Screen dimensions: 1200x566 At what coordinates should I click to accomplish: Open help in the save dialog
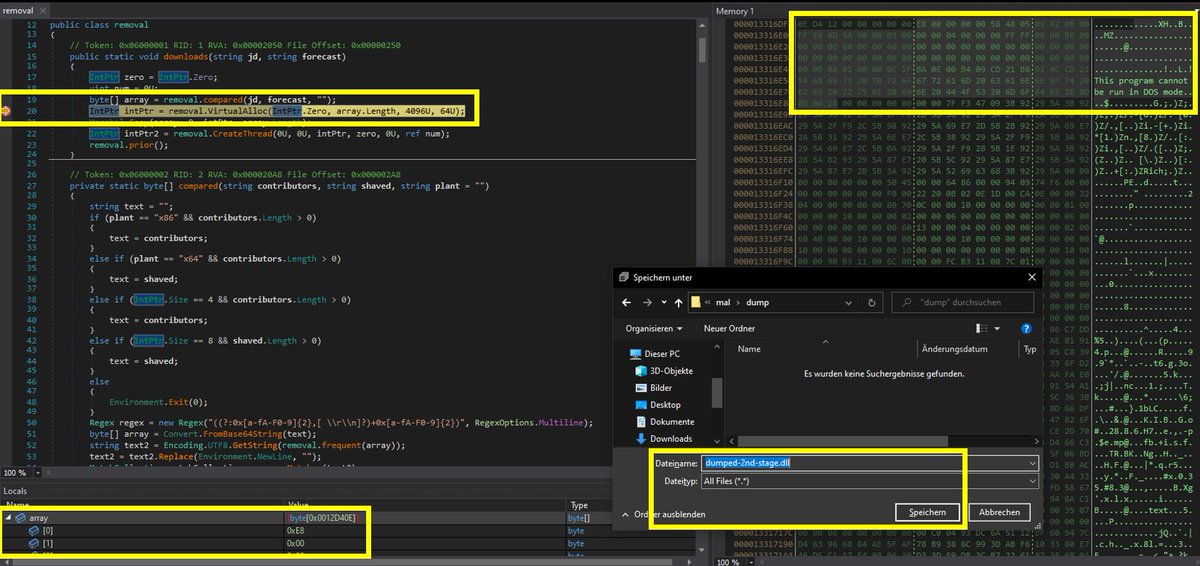click(x=1026, y=328)
